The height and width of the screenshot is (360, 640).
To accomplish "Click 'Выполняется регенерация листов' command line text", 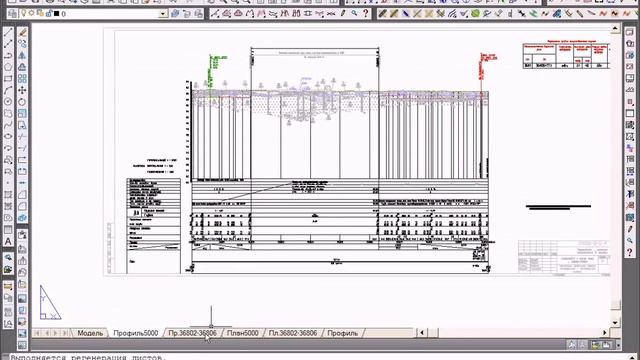I will point(87,358).
